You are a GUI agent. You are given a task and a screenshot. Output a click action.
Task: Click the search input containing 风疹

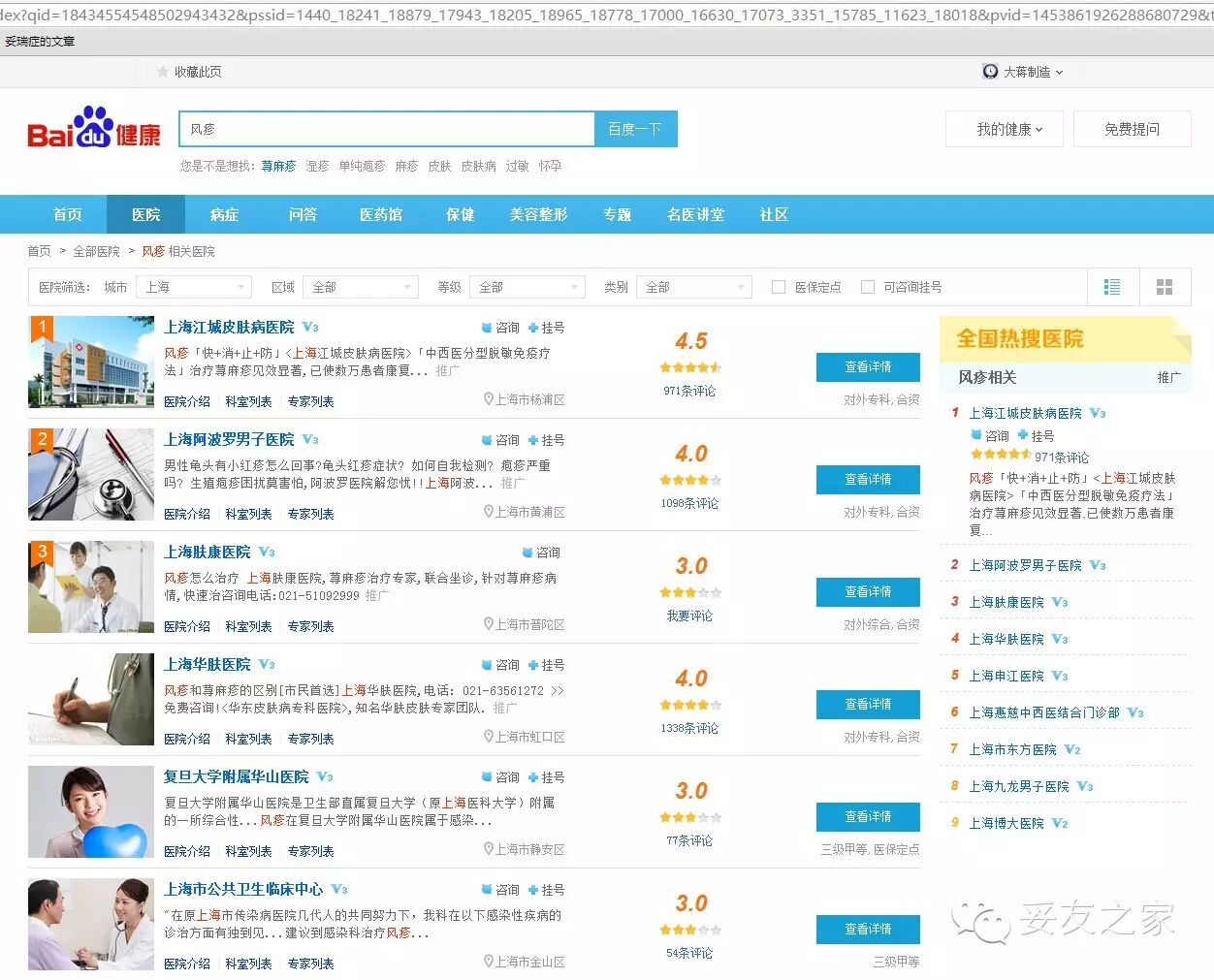[x=387, y=129]
